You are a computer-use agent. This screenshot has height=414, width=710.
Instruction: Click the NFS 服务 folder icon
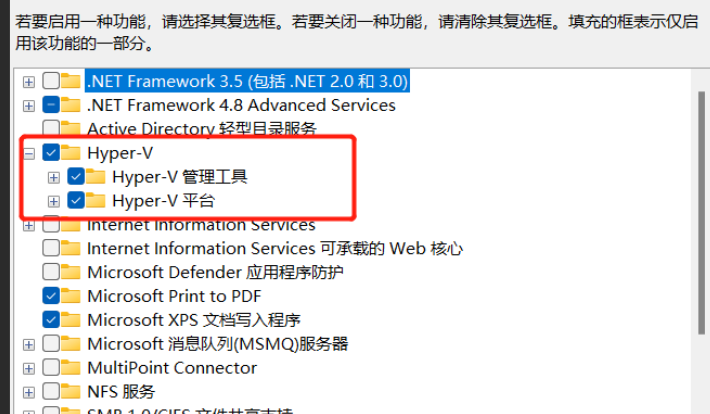[x=71, y=391]
